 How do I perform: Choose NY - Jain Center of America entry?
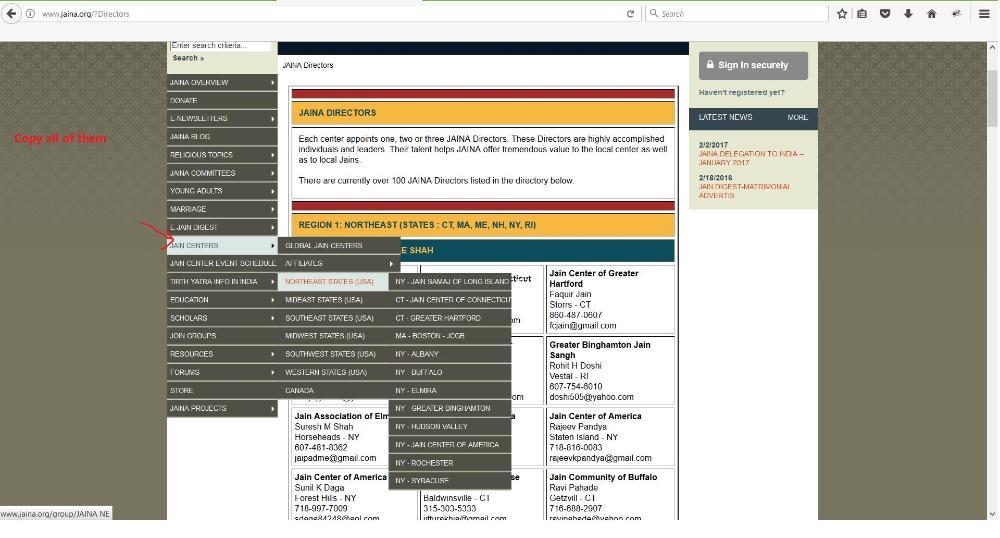450,444
